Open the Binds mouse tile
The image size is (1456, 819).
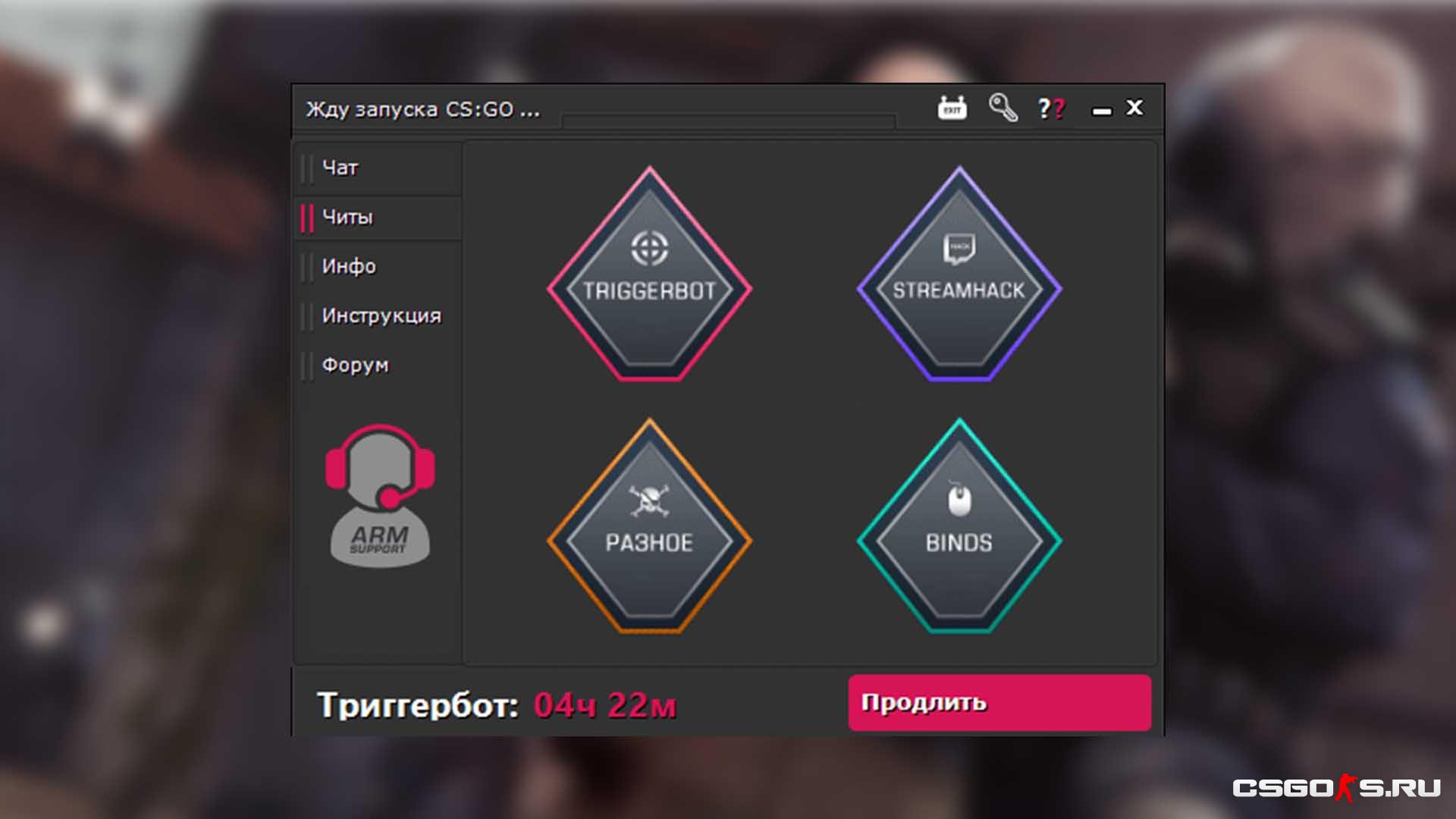(959, 526)
